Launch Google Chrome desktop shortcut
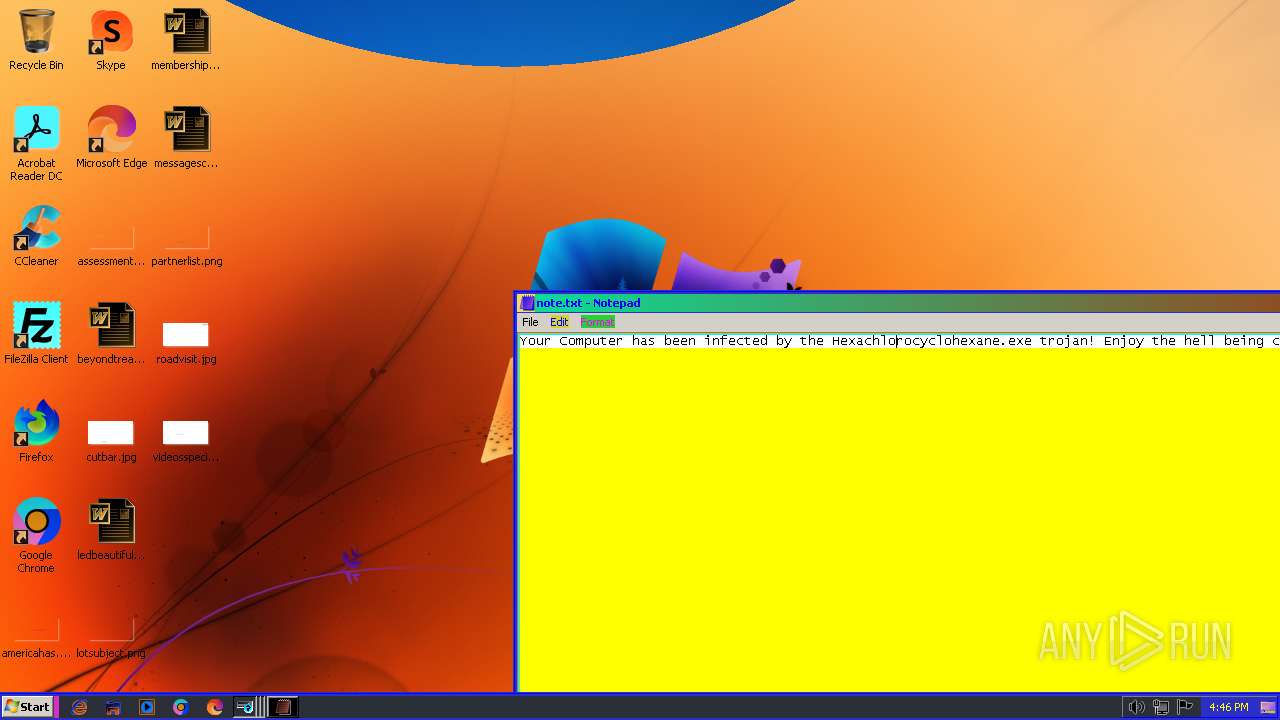1280x720 pixels. coord(36,536)
